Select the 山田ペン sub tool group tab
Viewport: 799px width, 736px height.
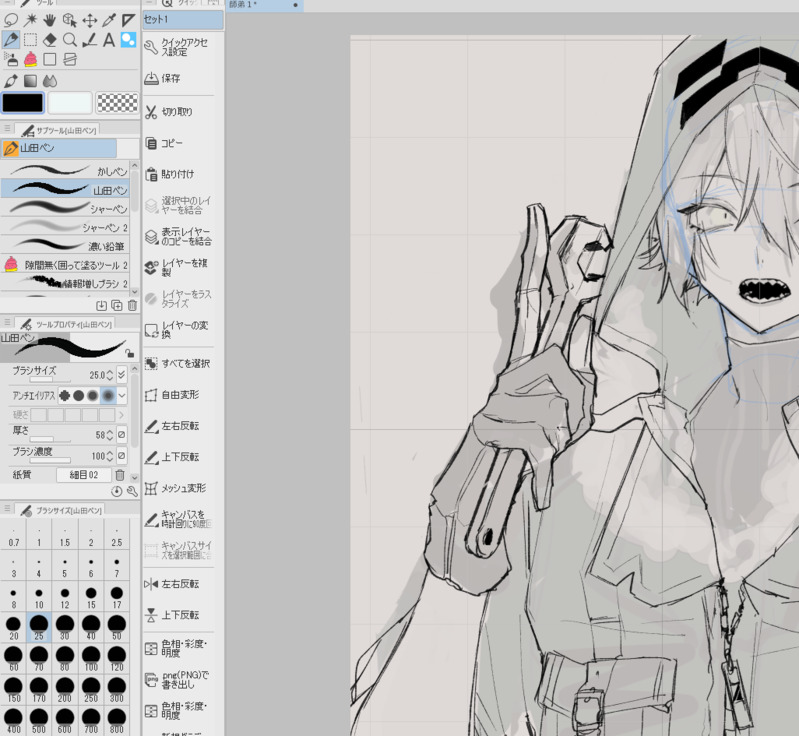click(59, 148)
